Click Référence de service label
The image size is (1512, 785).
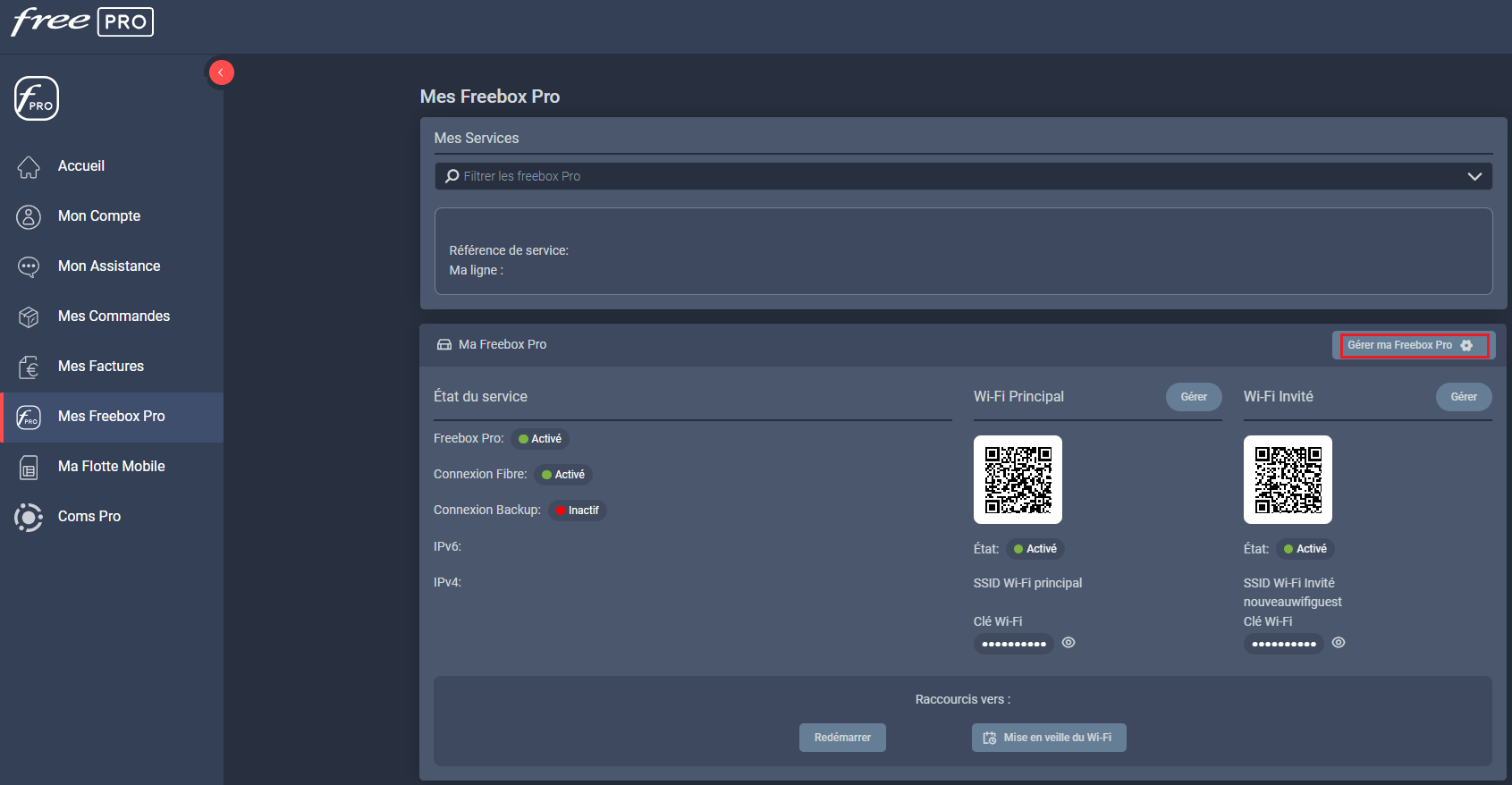[509, 251]
